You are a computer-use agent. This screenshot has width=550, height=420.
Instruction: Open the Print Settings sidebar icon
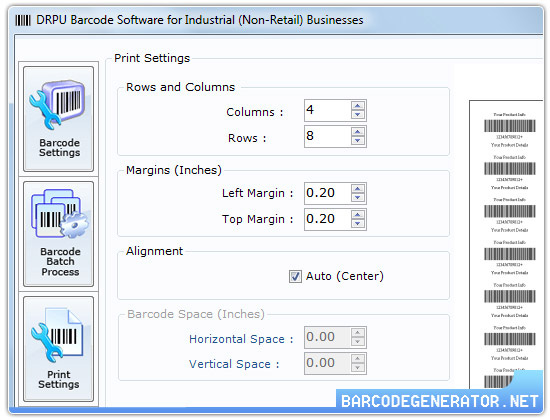click(59, 349)
